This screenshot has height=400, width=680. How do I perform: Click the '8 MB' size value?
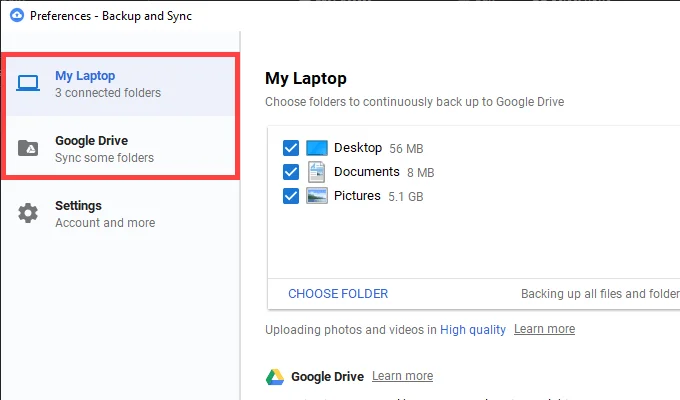click(x=420, y=173)
